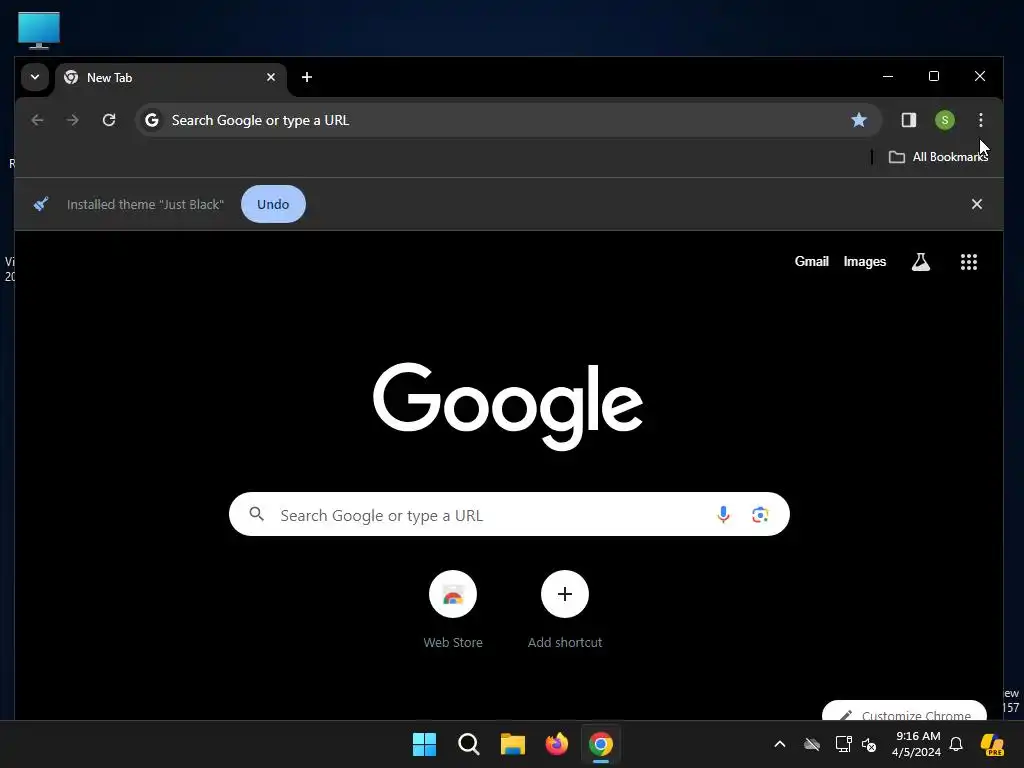1024x768 pixels.
Task: Reload the current page
Action: 109,120
